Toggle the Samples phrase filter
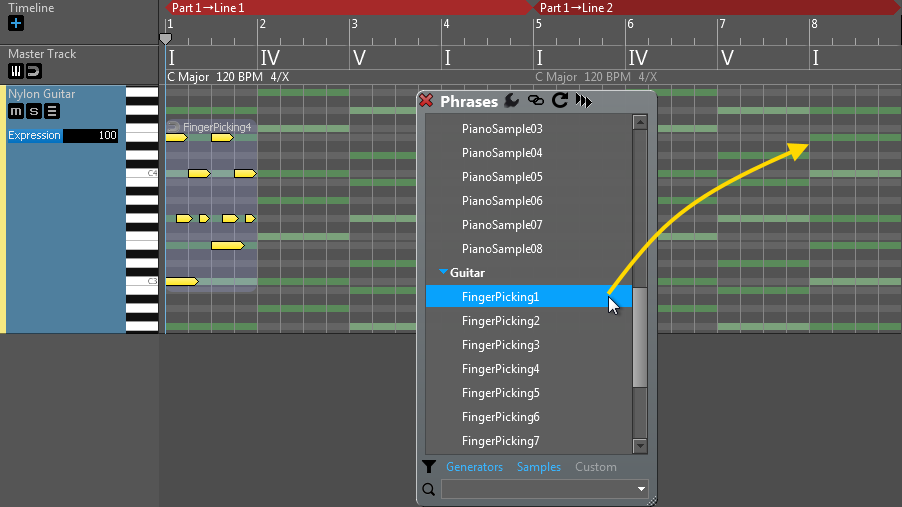902x507 pixels. [x=538, y=467]
